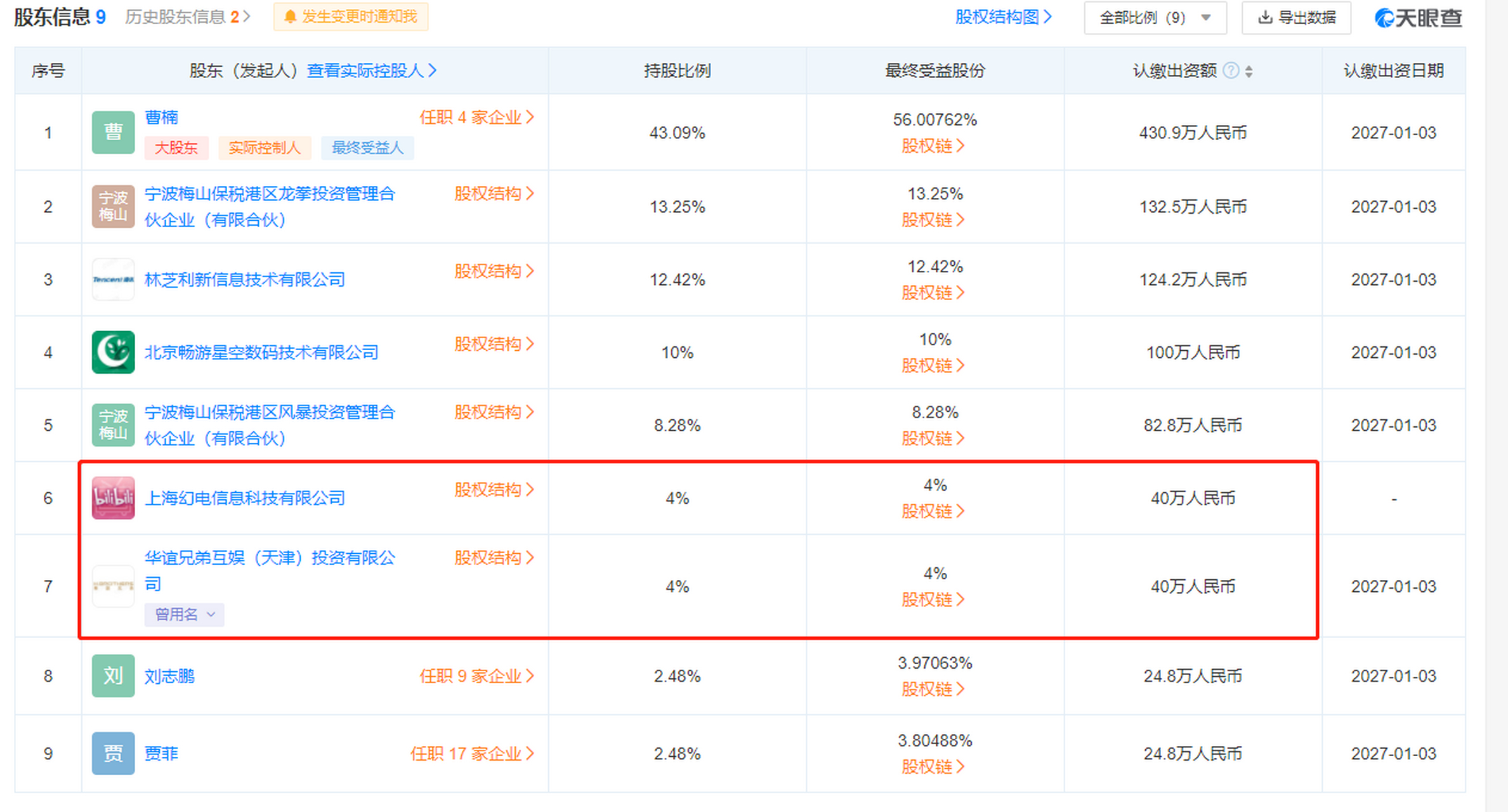1508x812 pixels.
Task: Click 股权结构 link for 宁波梅山保税港区龙拳投资管理合伙企业
Action: [x=493, y=193]
